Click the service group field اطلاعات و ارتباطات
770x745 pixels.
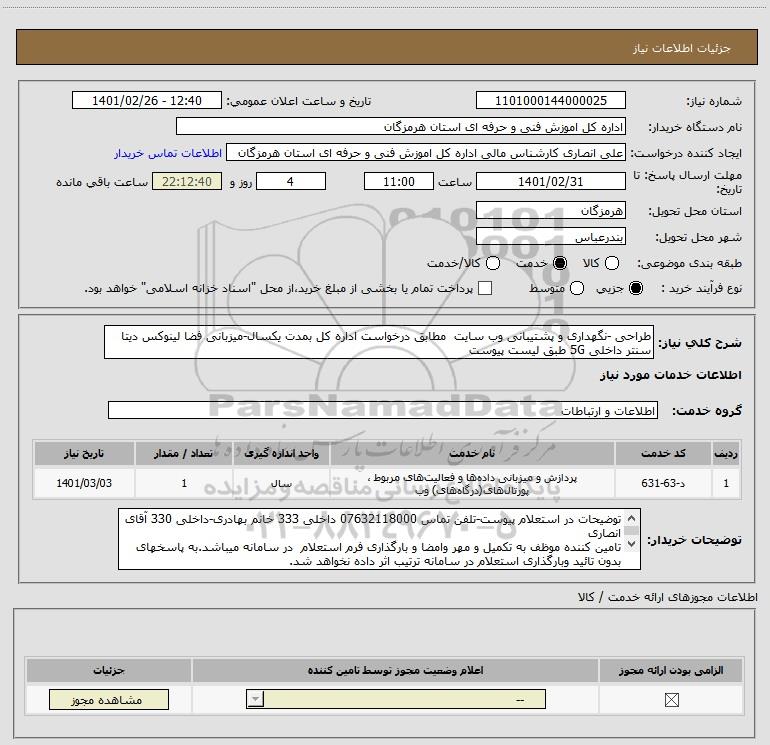coord(383,411)
